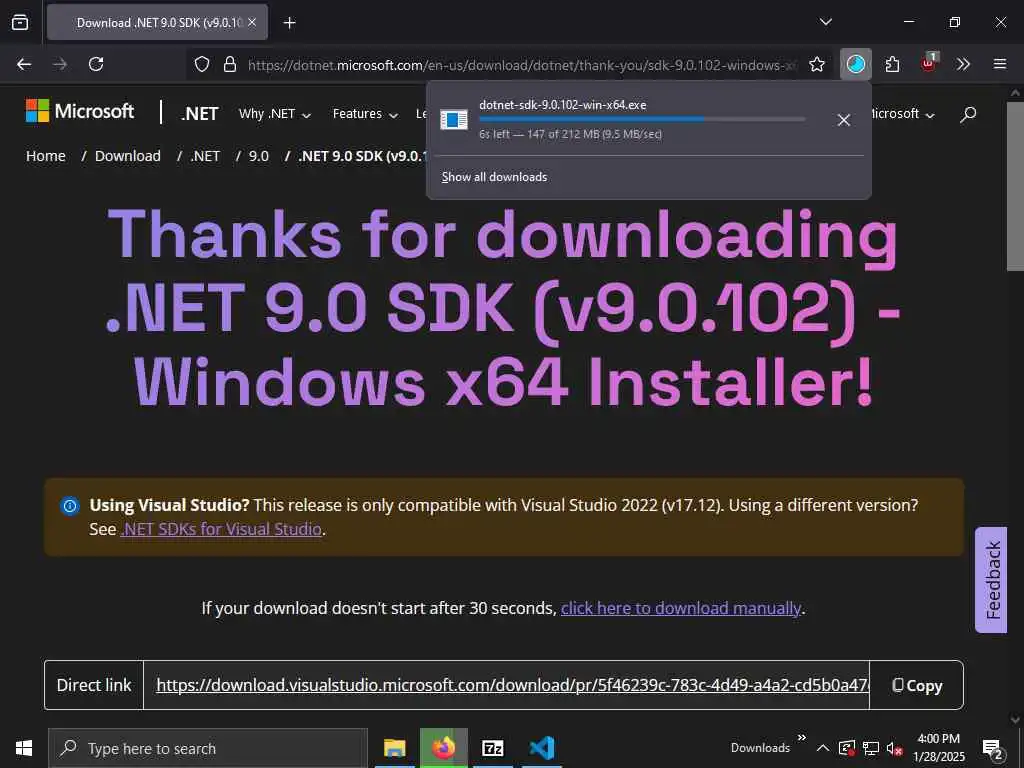Open the Extensions puzzle-piece icon
This screenshot has height=768, width=1024.
(x=892, y=64)
